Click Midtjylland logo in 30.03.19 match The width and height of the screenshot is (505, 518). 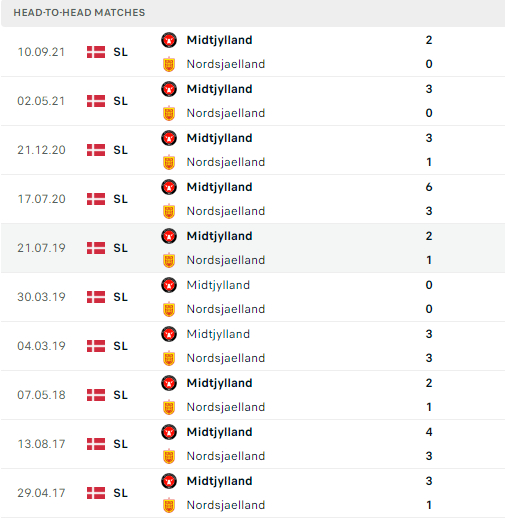pyautogui.click(x=169, y=285)
